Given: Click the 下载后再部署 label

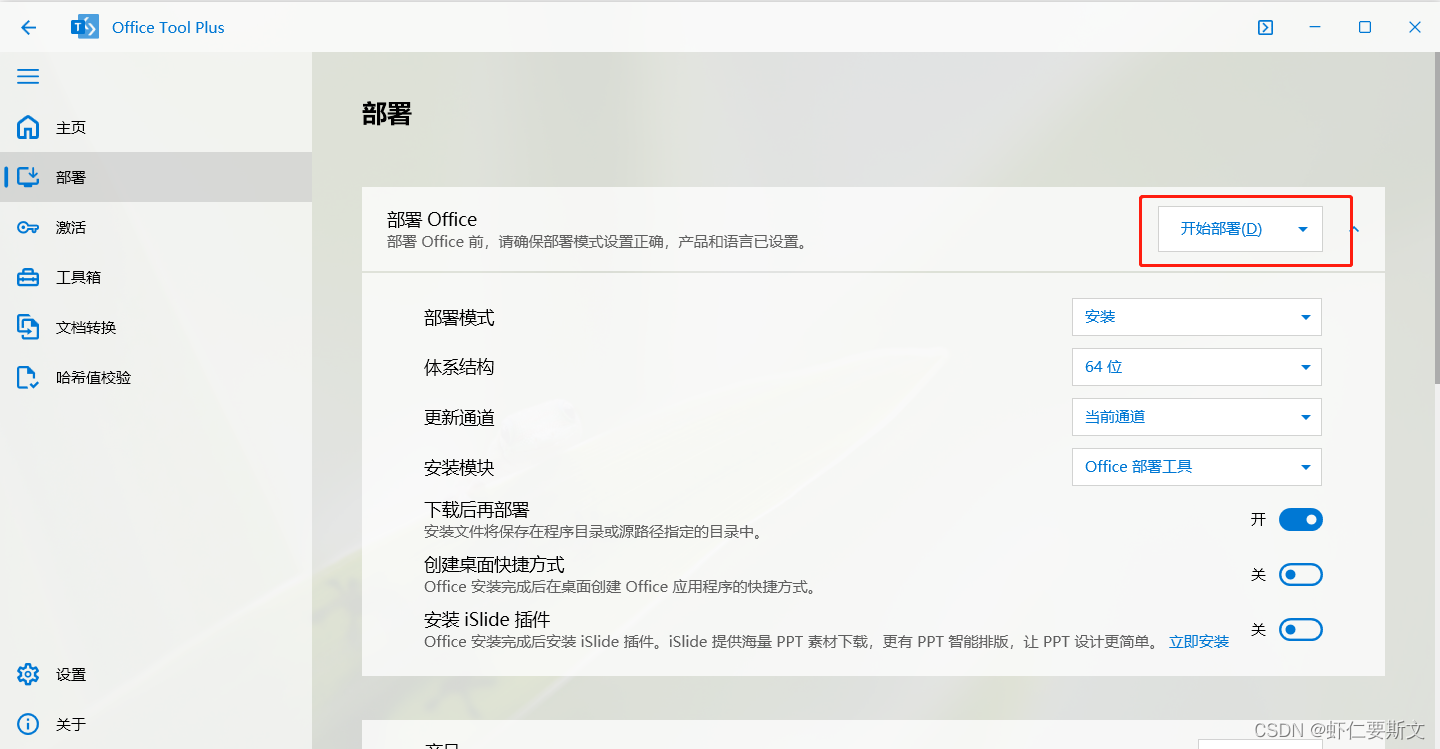Looking at the screenshot, I should pos(477,511).
